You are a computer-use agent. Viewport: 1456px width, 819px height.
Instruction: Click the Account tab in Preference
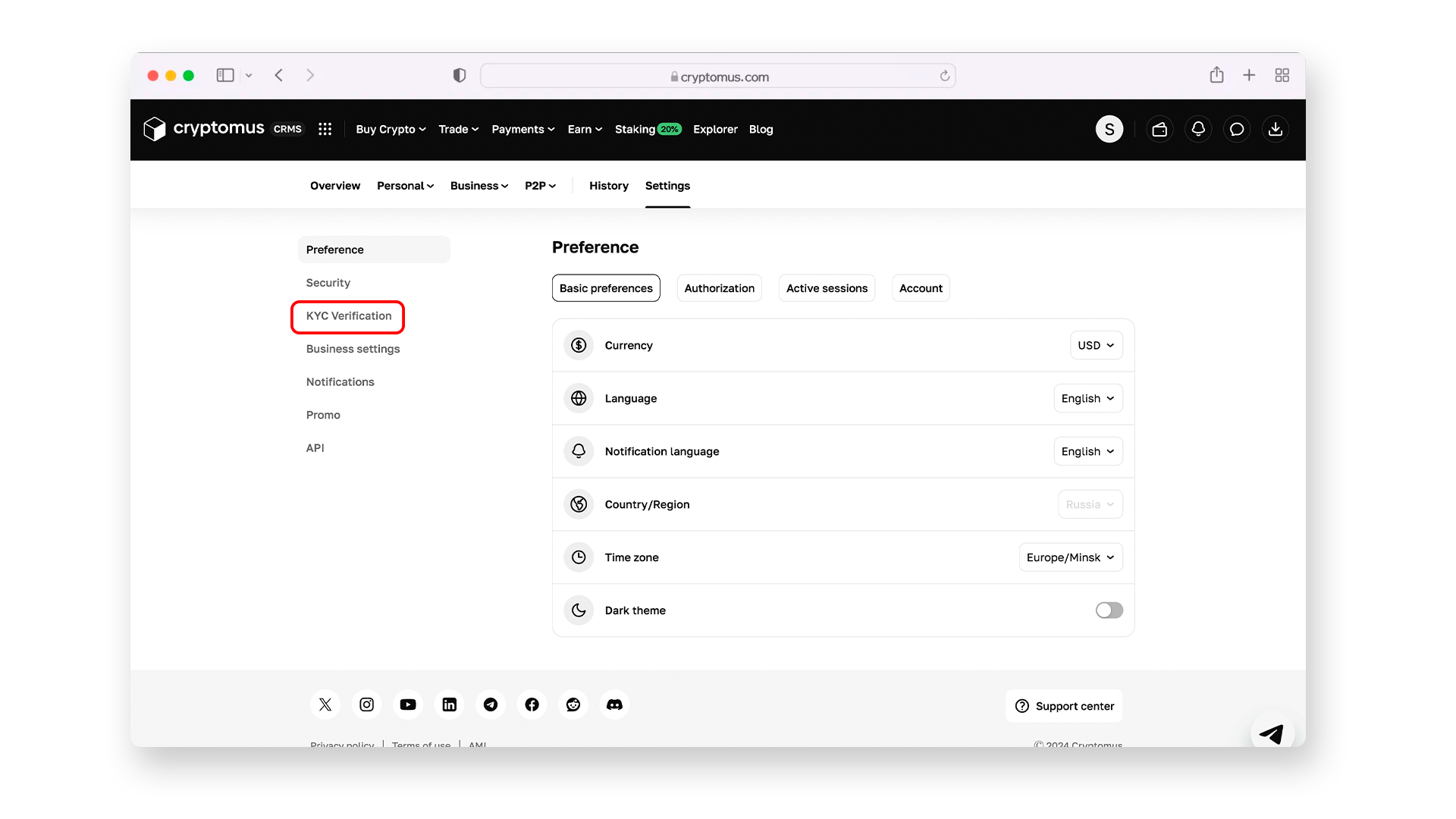click(920, 288)
